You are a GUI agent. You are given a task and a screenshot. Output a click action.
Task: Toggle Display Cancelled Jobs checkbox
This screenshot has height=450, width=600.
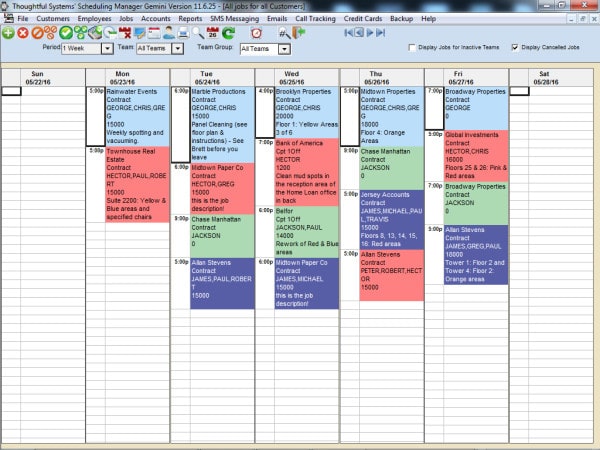[515, 47]
